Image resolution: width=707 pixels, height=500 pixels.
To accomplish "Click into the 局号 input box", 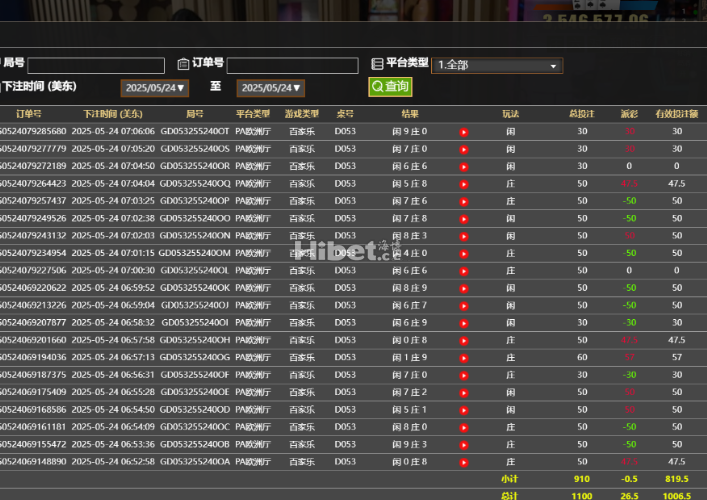I will (x=96, y=66).
